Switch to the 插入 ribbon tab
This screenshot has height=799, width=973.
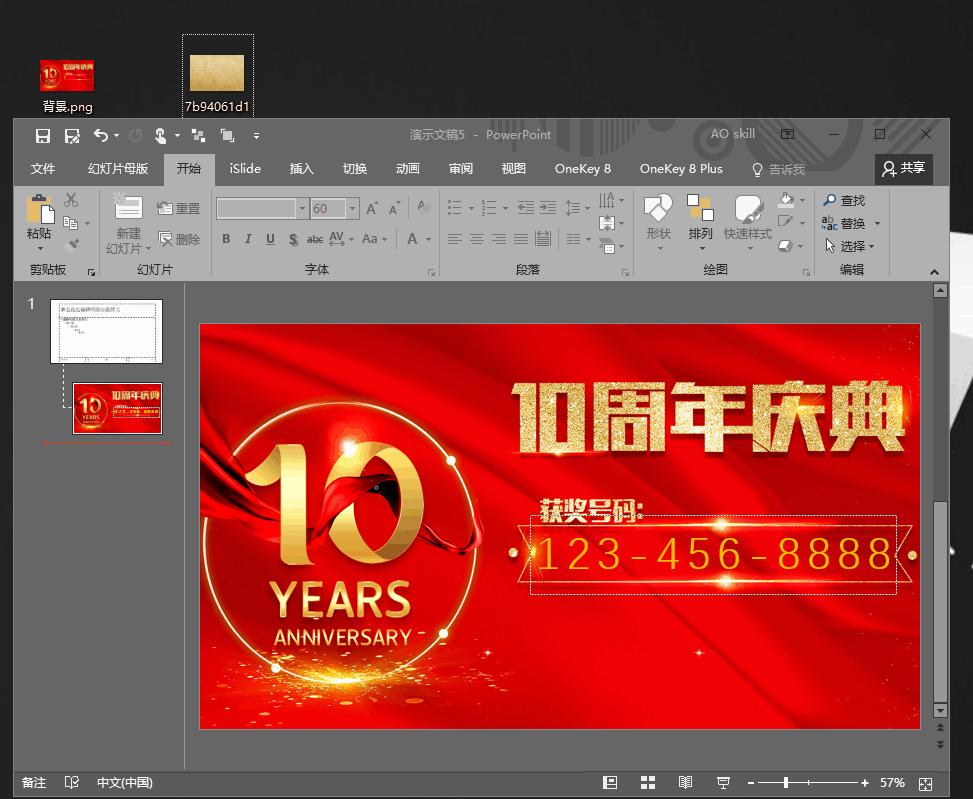301,168
